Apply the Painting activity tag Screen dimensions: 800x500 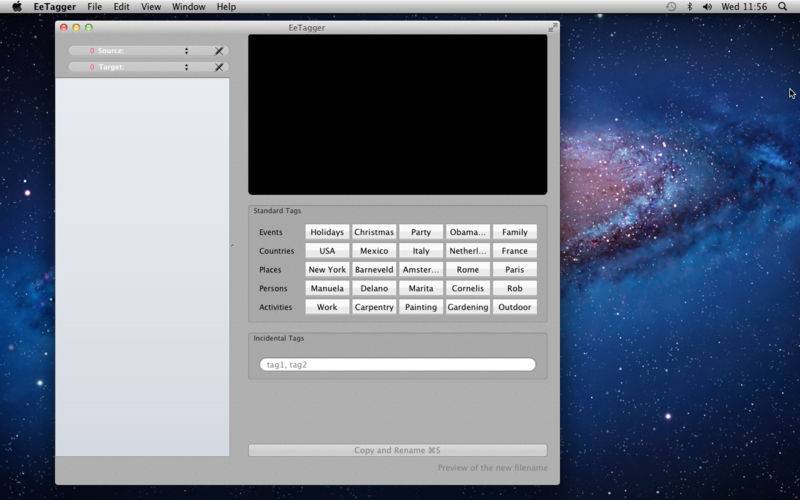421,307
